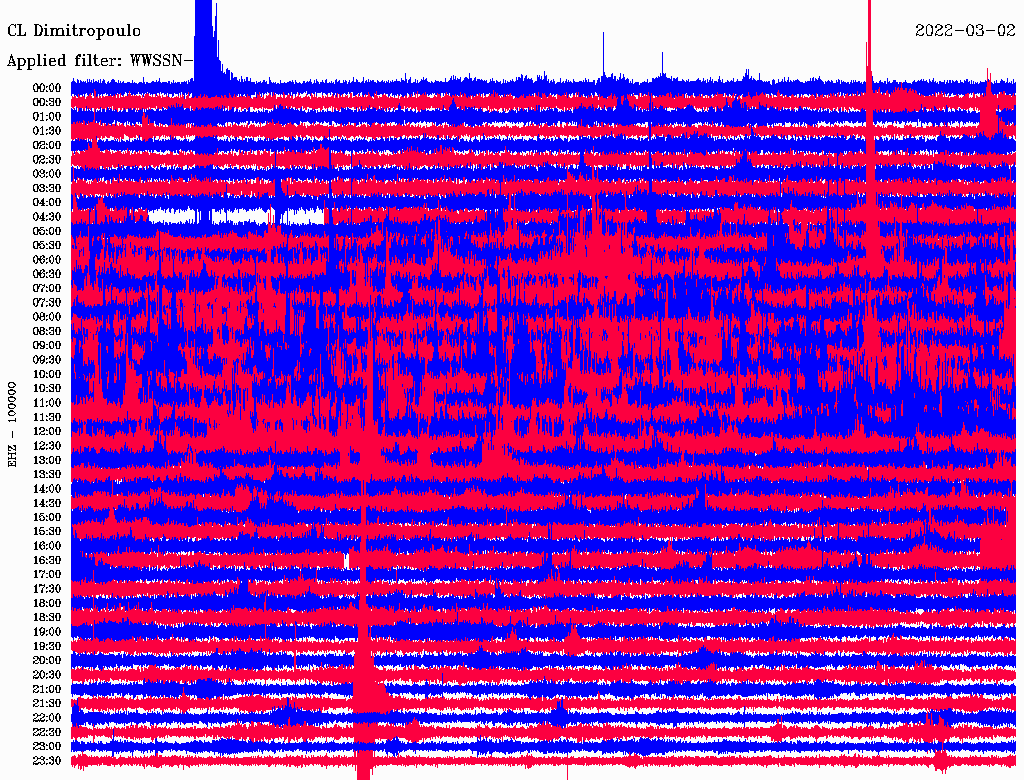Image resolution: width=1024 pixels, height=780 pixels.
Task: Click the 02:00 trace time label
Action: (47, 145)
